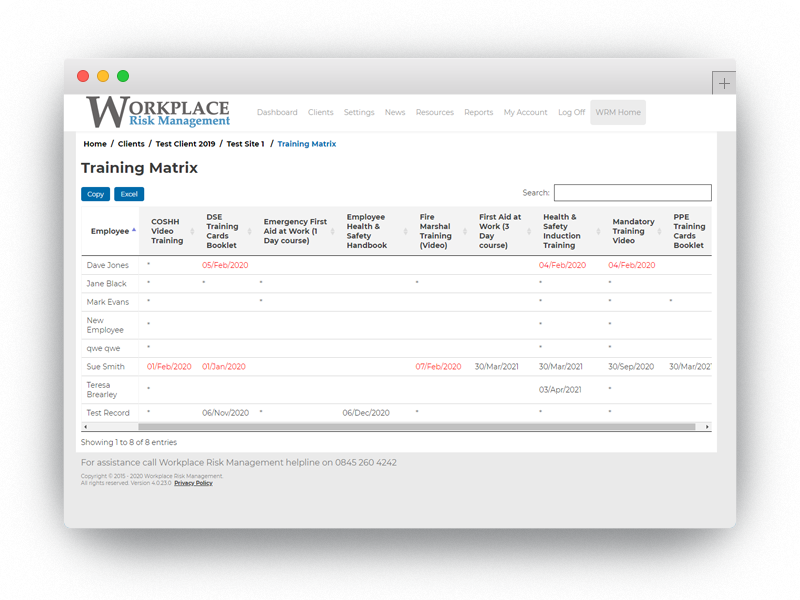Viewport: 800px width, 600px height.
Task: Go to My Account
Action: (x=526, y=112)
